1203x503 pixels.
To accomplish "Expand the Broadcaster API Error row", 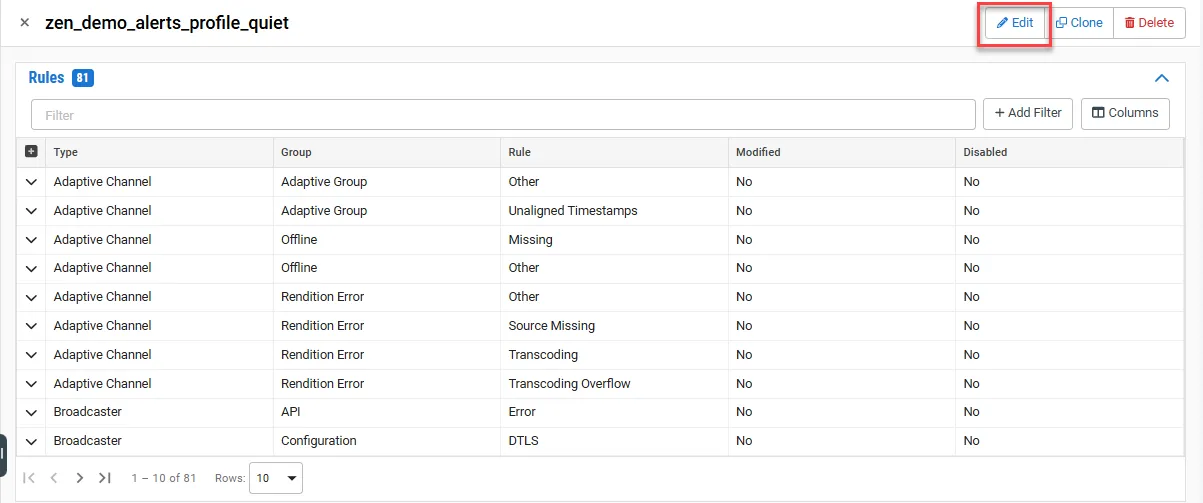I will pos(31,412).
